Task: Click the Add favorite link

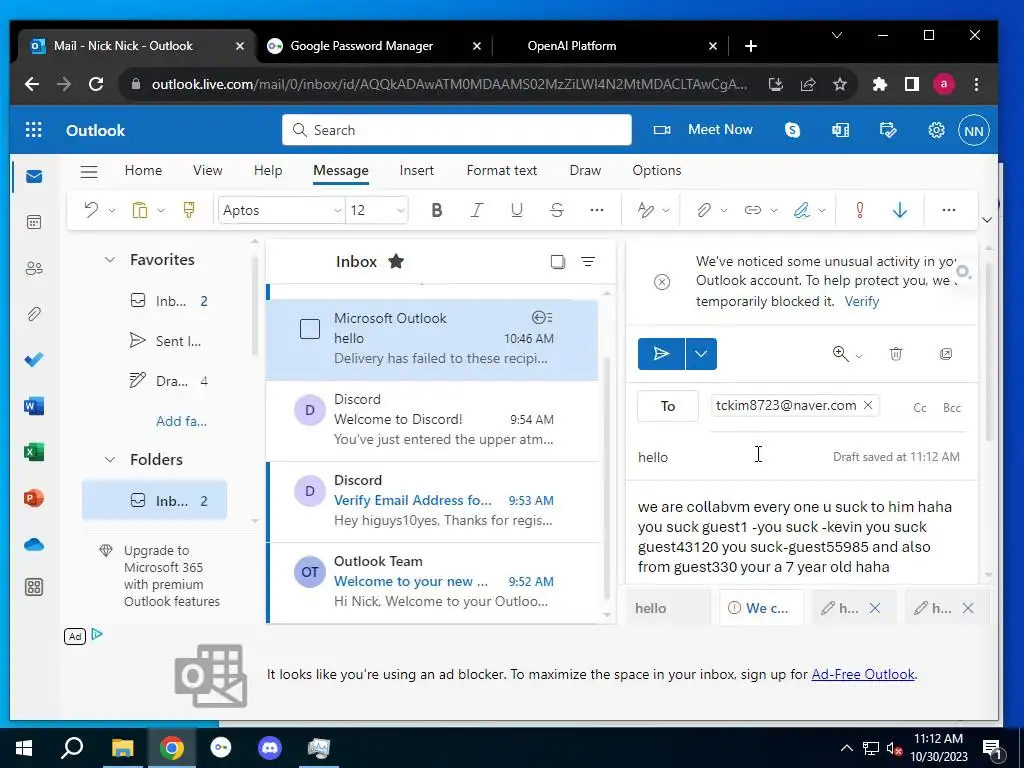Action: point(181,421)
